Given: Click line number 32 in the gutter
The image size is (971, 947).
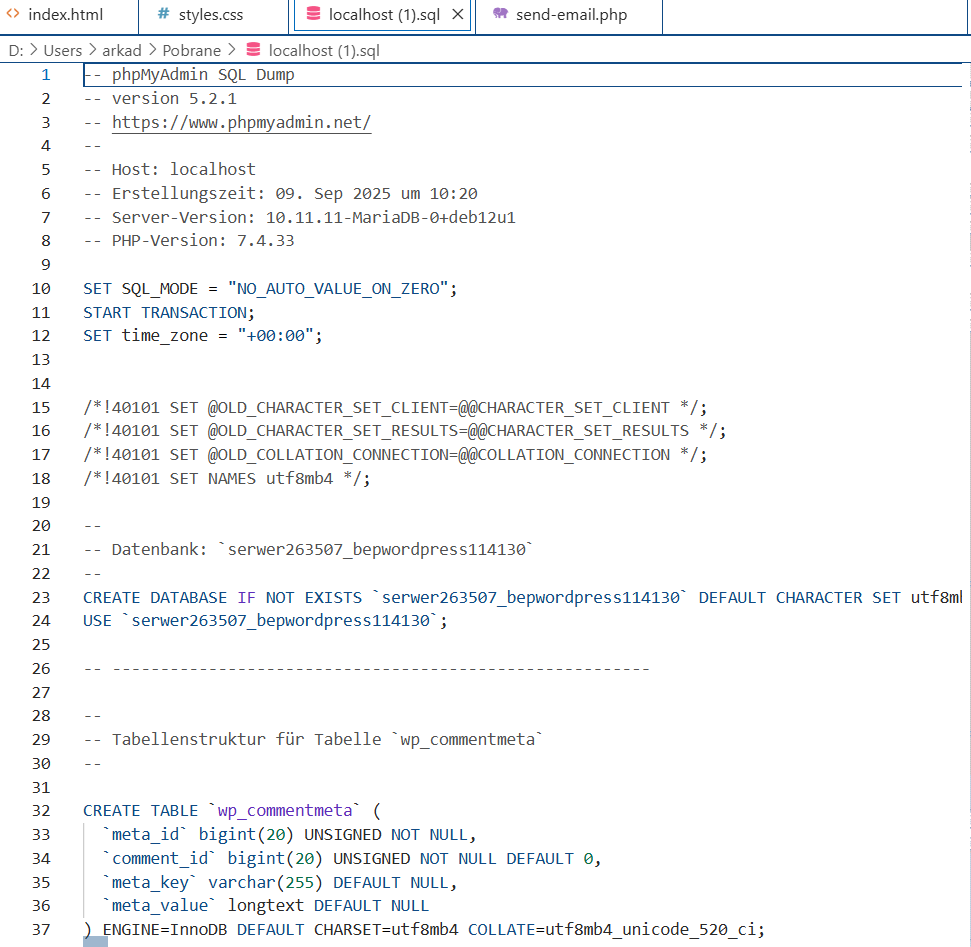Looking at the screenshot, I should (x=41, y=811).
